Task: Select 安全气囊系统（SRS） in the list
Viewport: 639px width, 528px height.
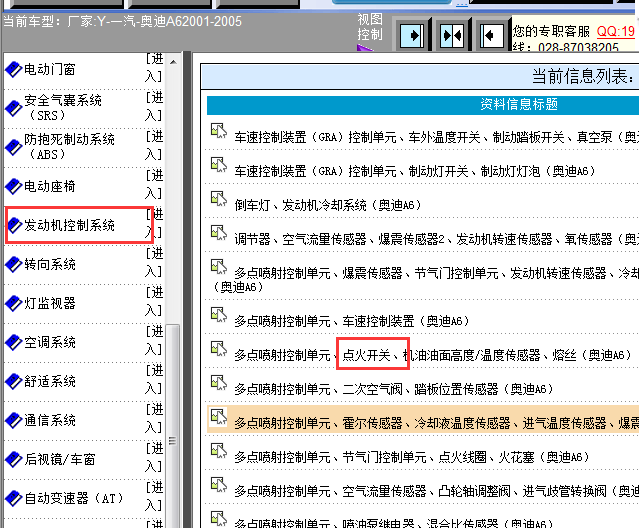Action: 63,108
